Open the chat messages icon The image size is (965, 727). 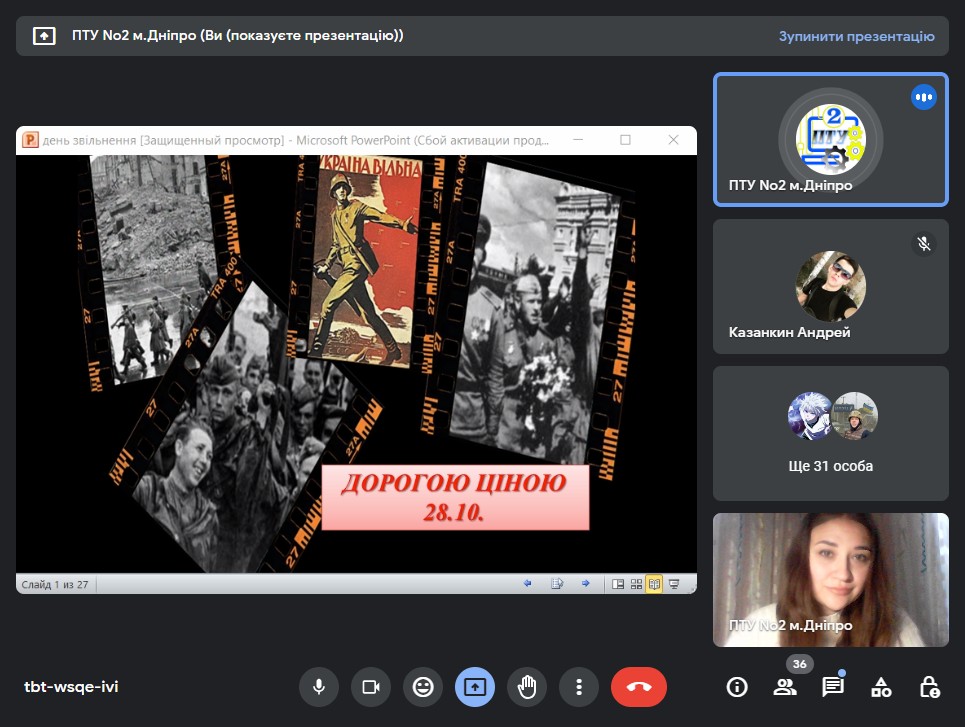[x=833, y=687]
